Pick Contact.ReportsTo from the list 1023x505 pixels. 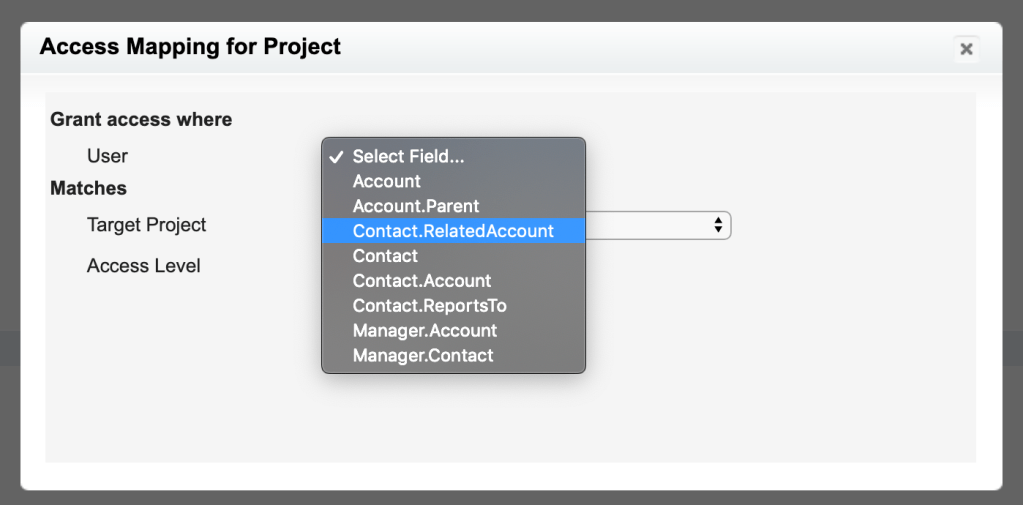click(x=430, y=306)
